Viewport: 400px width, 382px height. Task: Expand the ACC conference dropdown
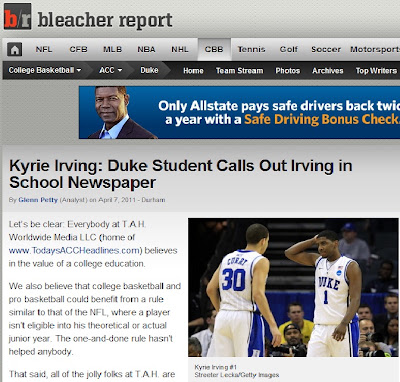coord(110,70)
